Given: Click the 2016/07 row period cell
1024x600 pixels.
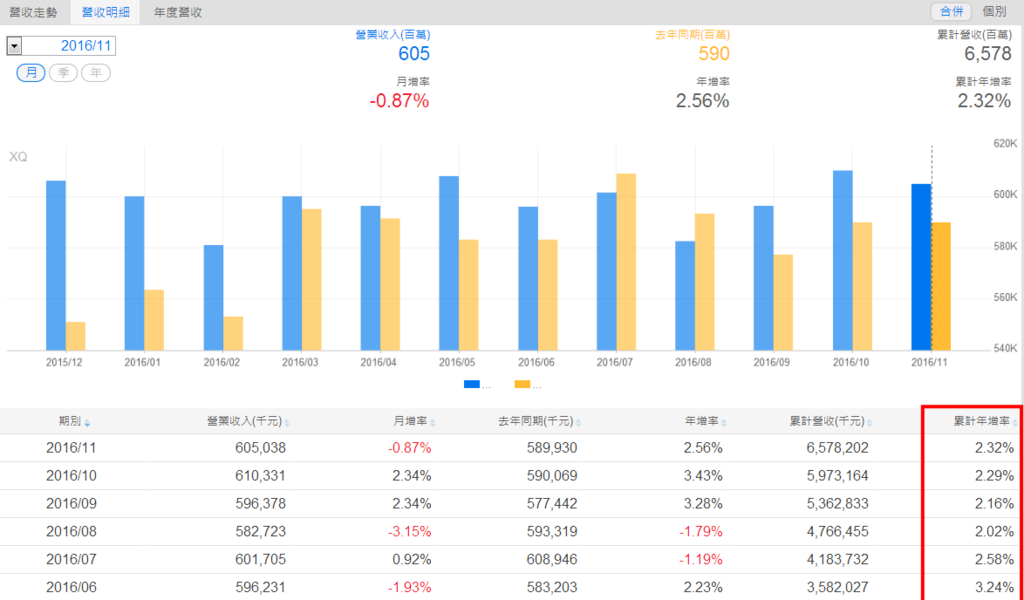Looking at the screenshot, I should [71, 560].
